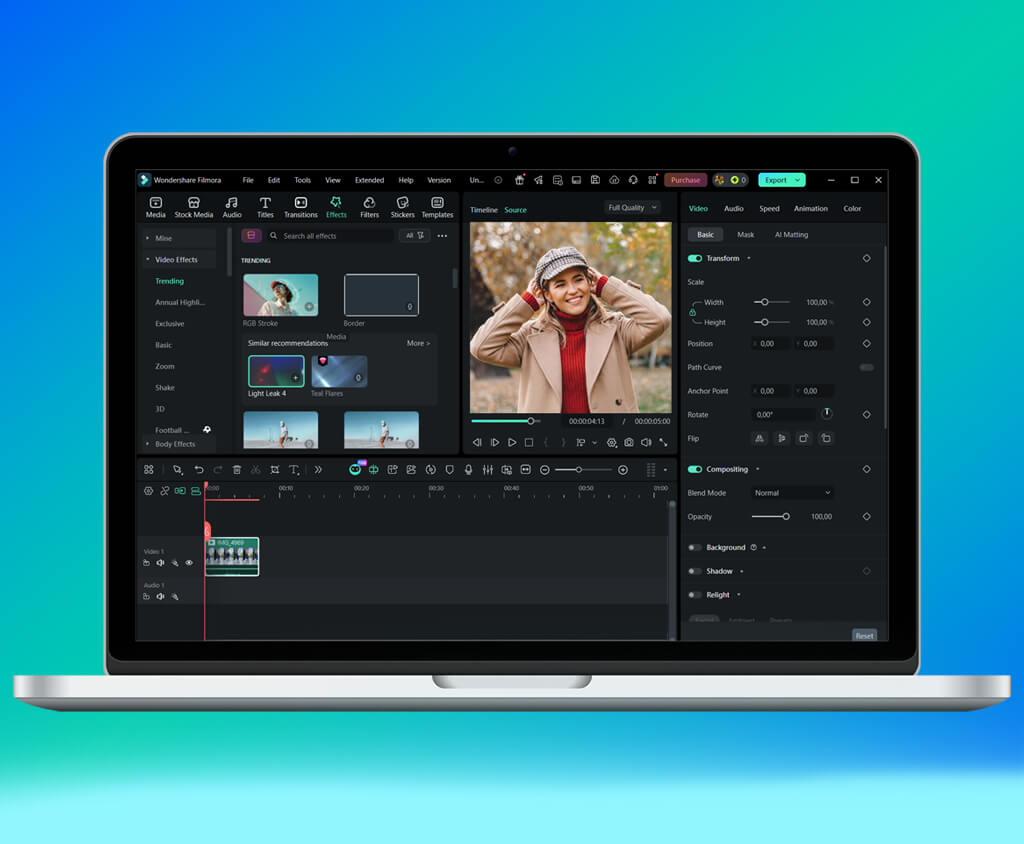The height and width of the screenshot is (844, 1024).
Task: Toggle scale aspect ratio lock
Action: point(692,312)
